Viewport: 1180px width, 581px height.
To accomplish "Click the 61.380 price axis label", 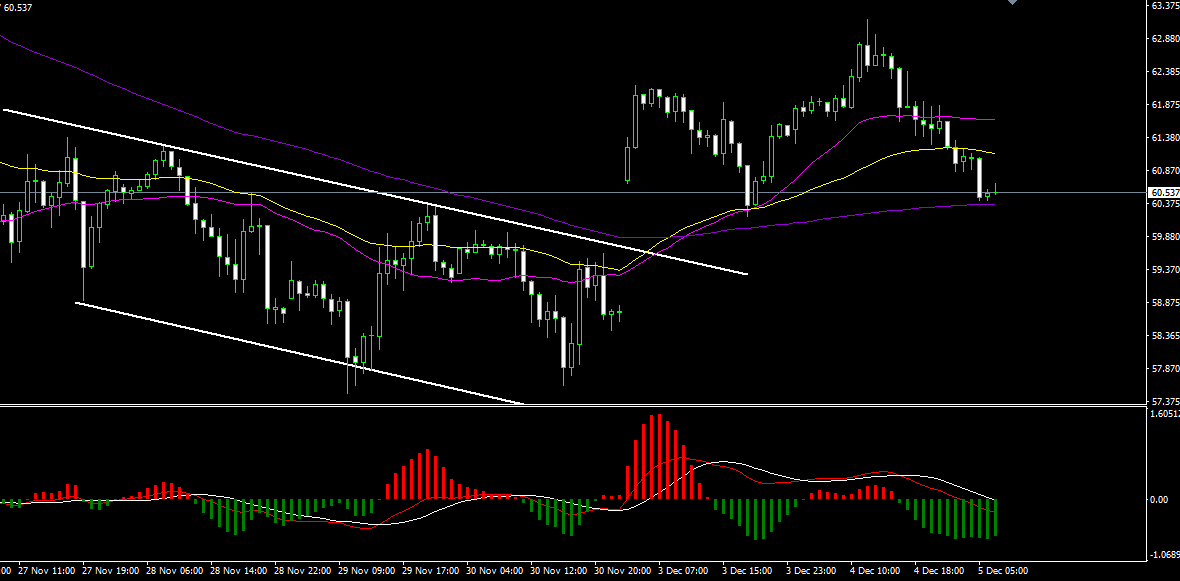I will point(1165,138).
